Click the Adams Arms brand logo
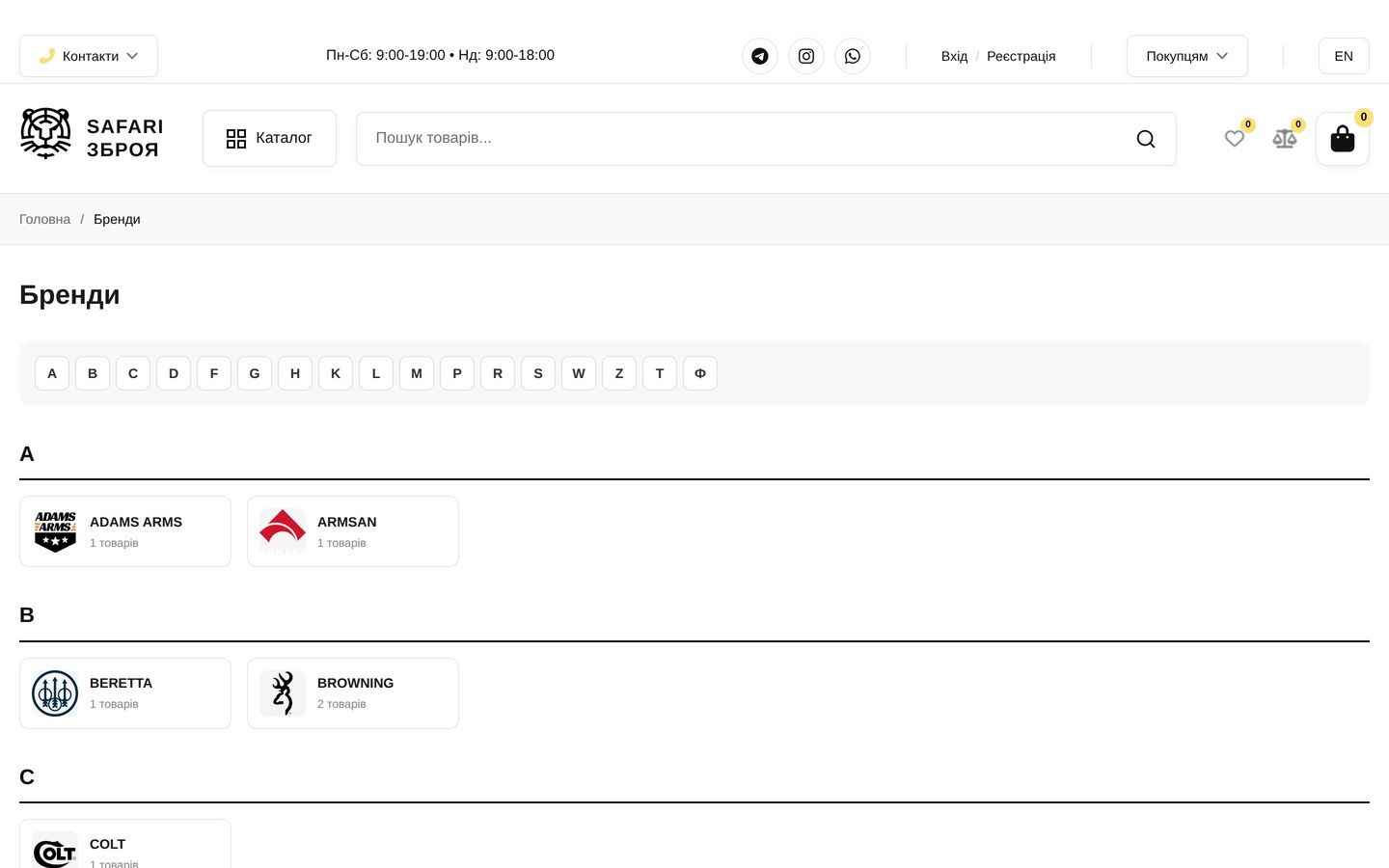The width and height of the screenshot is (1389, 868). pos(55,531)
